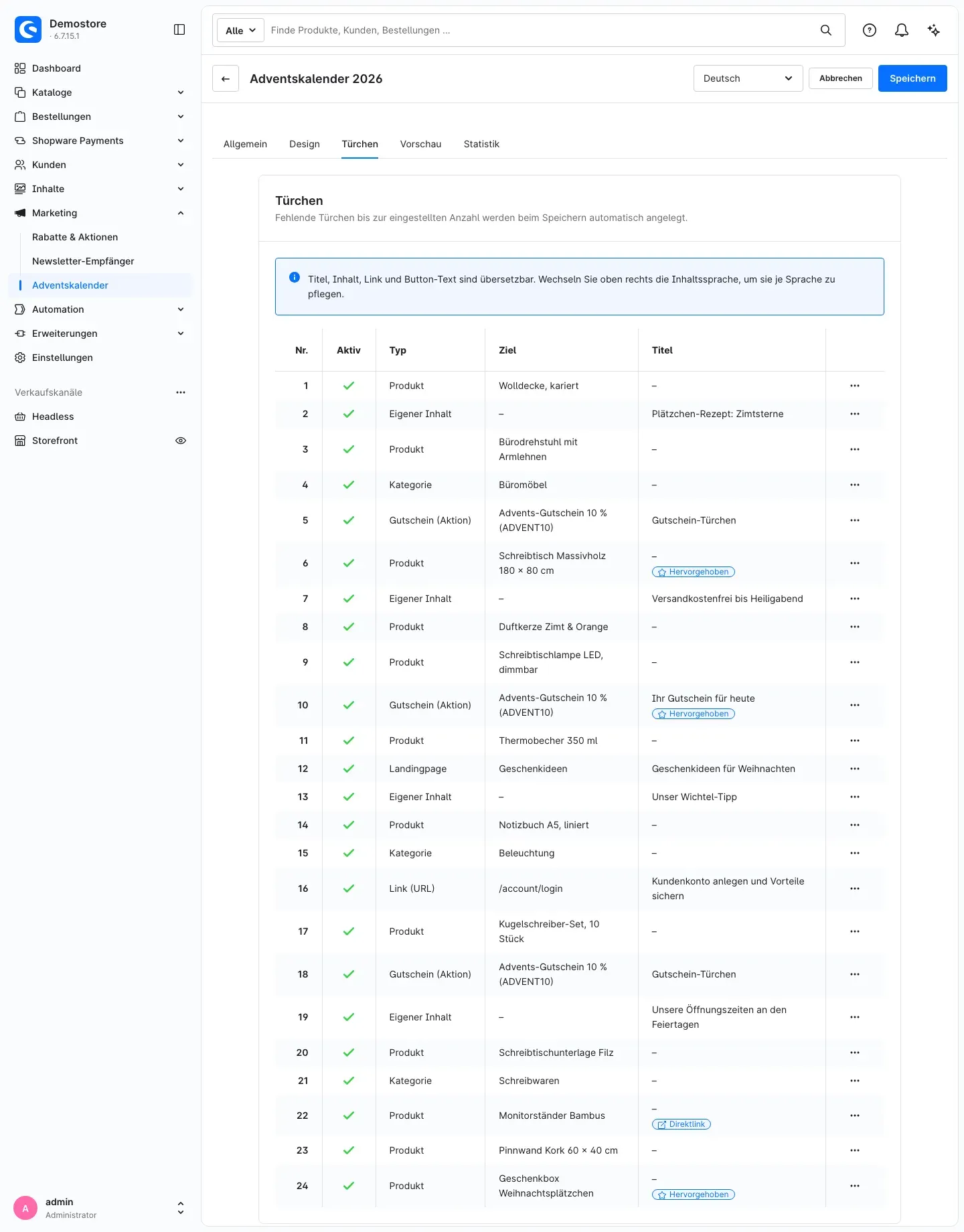Click the search magnifier icon
The height and width of the screenshot is (1232, 964).
click(x=826, y=30)
